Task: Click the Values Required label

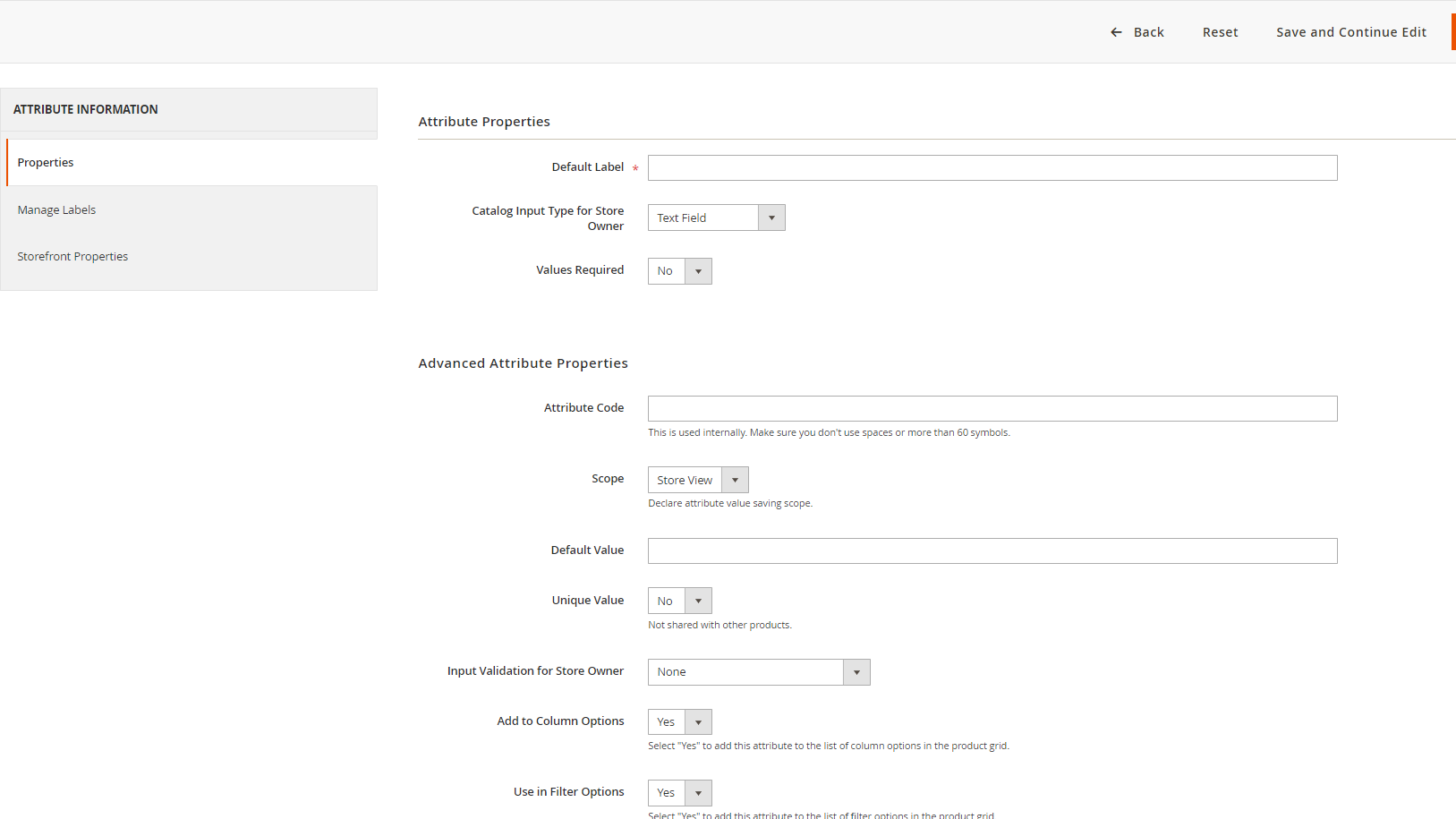Action: point(580,269)
